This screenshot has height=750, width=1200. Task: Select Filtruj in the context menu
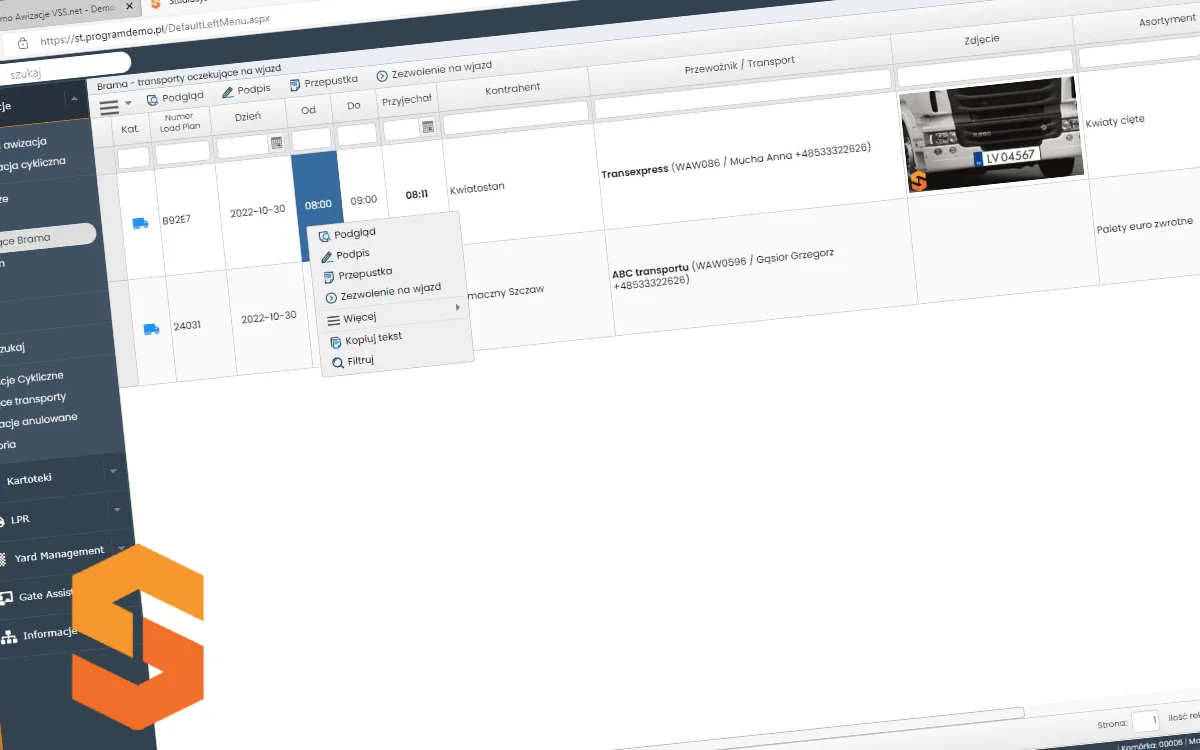[x=359, y=360]
